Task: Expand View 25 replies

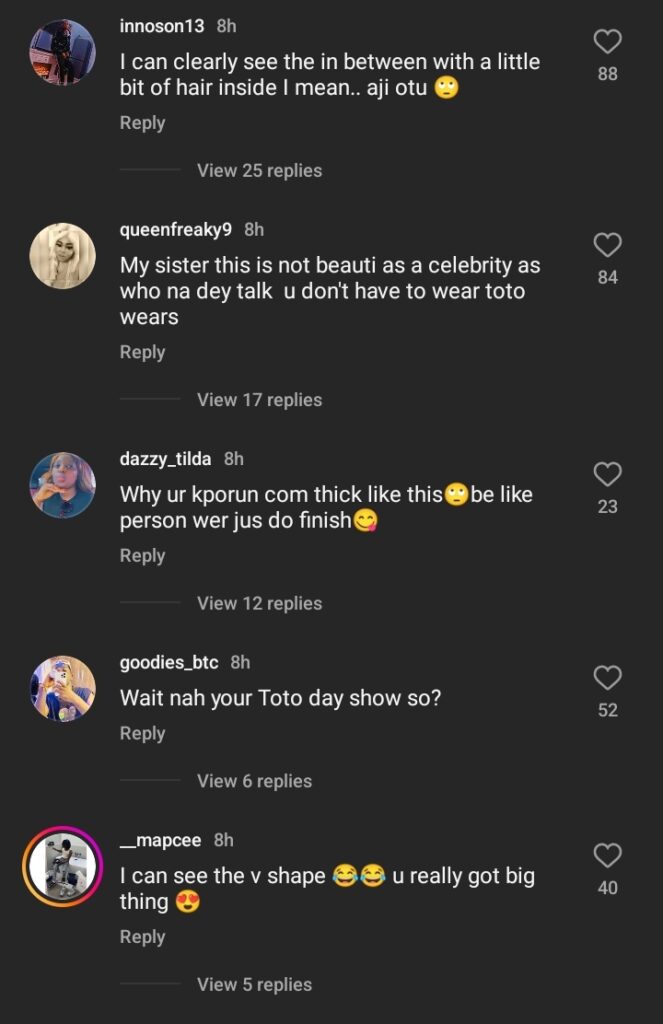Action: tap(259, 170)
